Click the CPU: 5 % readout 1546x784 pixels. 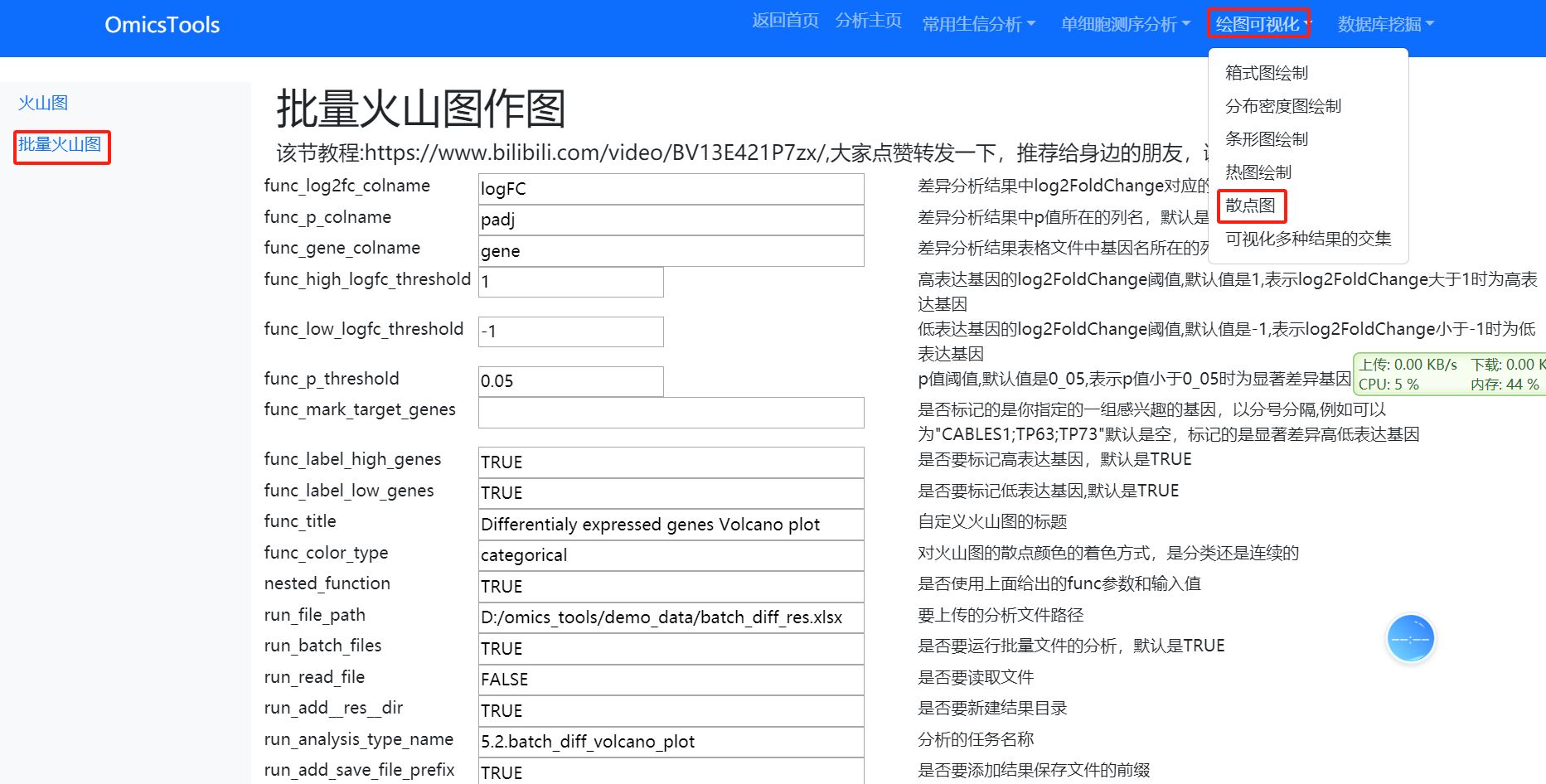pyautogui.click(x=1388, y=385)
